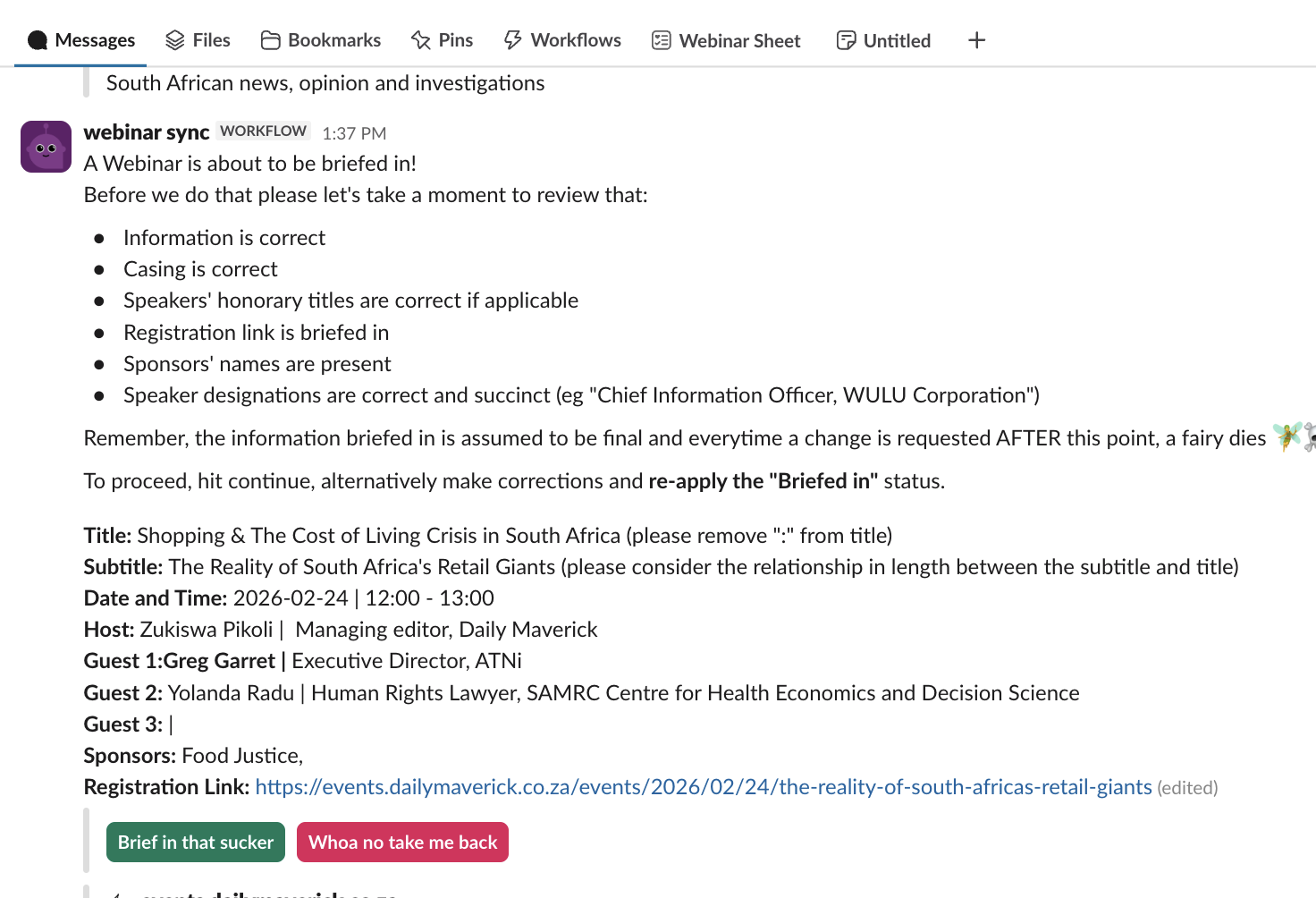This screenshot has height=898, width=1316.
Task: Switch to the Messages tab
Action: (x=81, y=40)
